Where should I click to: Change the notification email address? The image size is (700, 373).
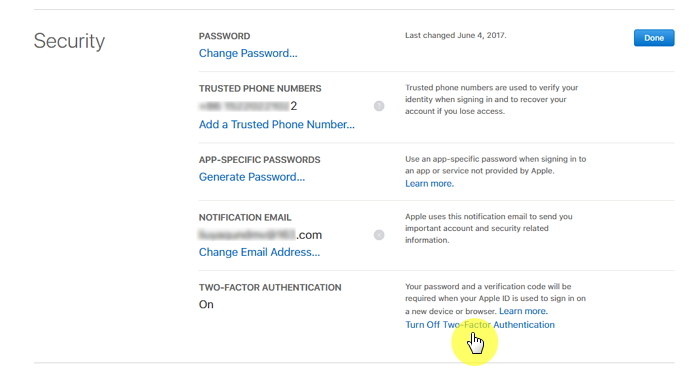point(259,252)
